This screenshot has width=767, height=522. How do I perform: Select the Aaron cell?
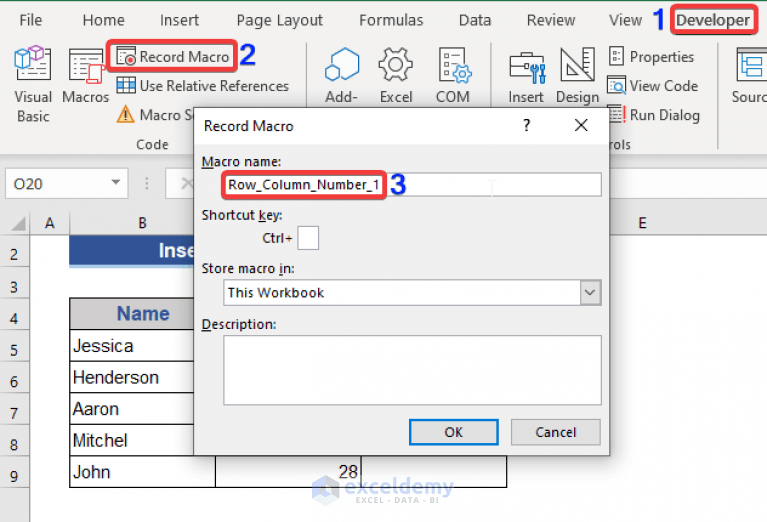(132, 409)
